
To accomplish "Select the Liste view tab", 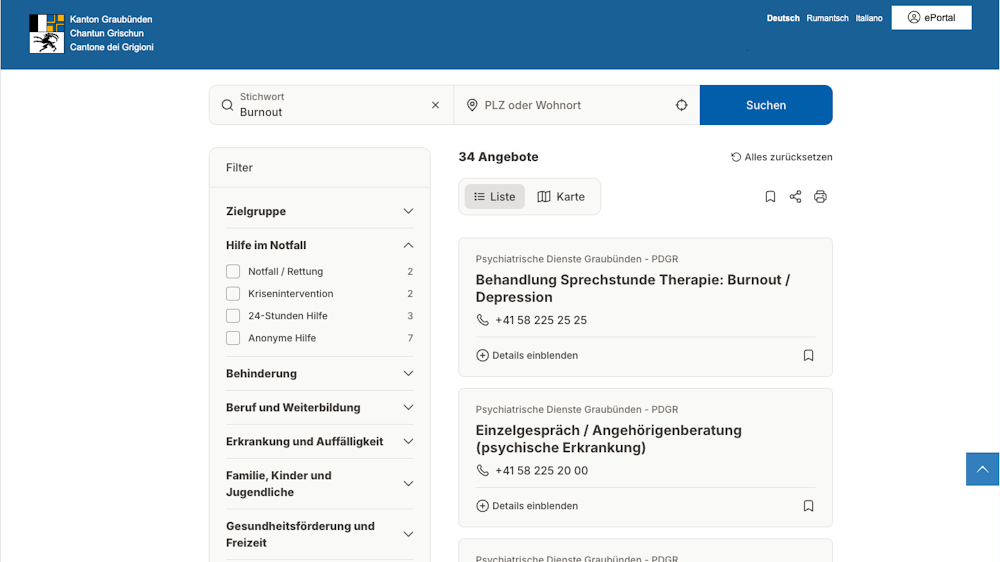I will (x=494, y=196).
